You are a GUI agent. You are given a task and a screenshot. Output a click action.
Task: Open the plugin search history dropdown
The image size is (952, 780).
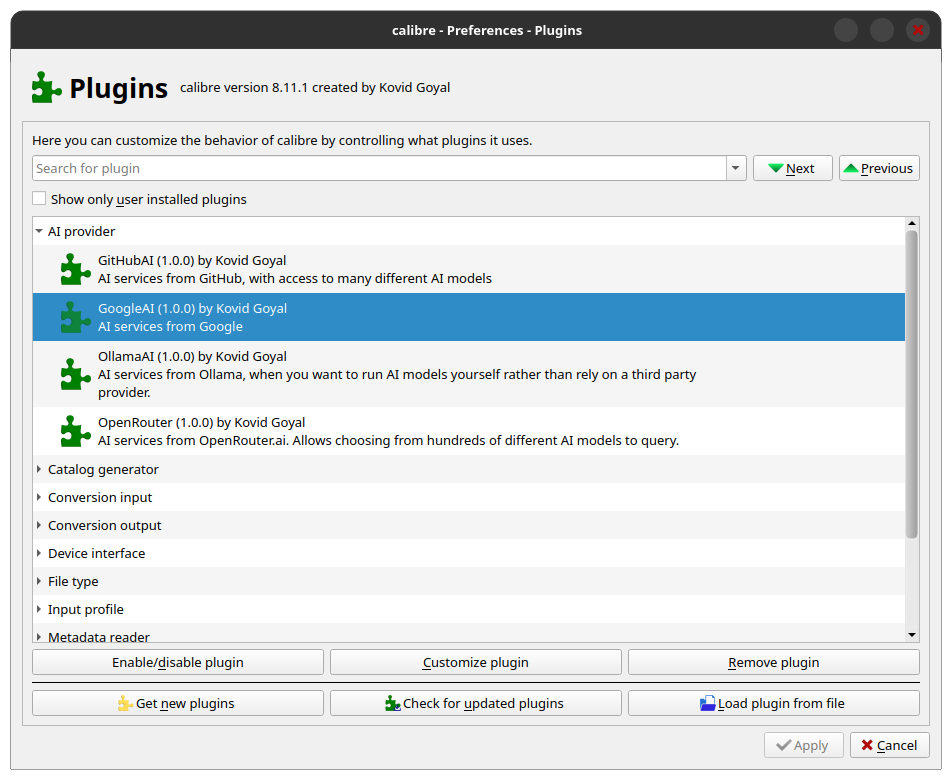pyautogui.click(x=735, y=168)
